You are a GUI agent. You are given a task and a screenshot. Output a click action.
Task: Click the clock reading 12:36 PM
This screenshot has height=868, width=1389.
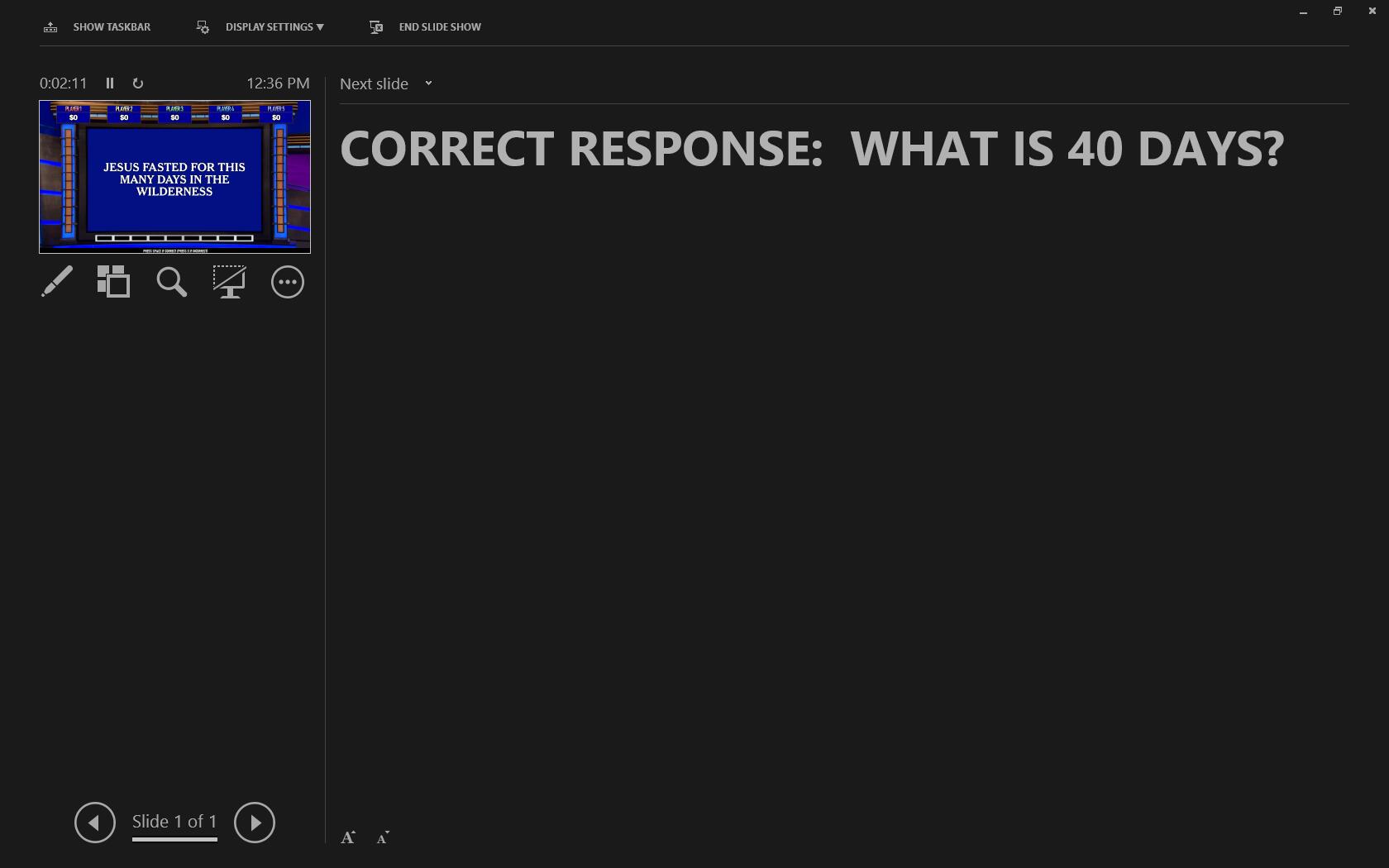(x=278, y=83)
